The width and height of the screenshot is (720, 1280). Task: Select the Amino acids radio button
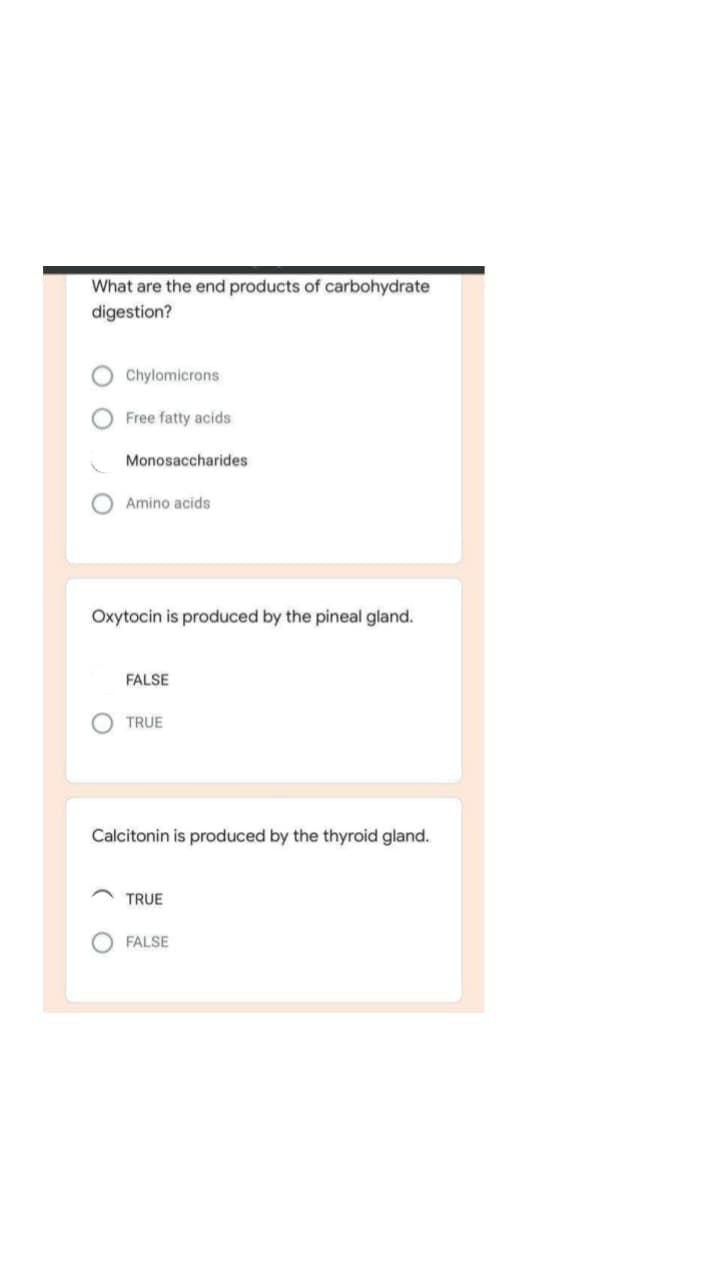(x=102, y=503)
